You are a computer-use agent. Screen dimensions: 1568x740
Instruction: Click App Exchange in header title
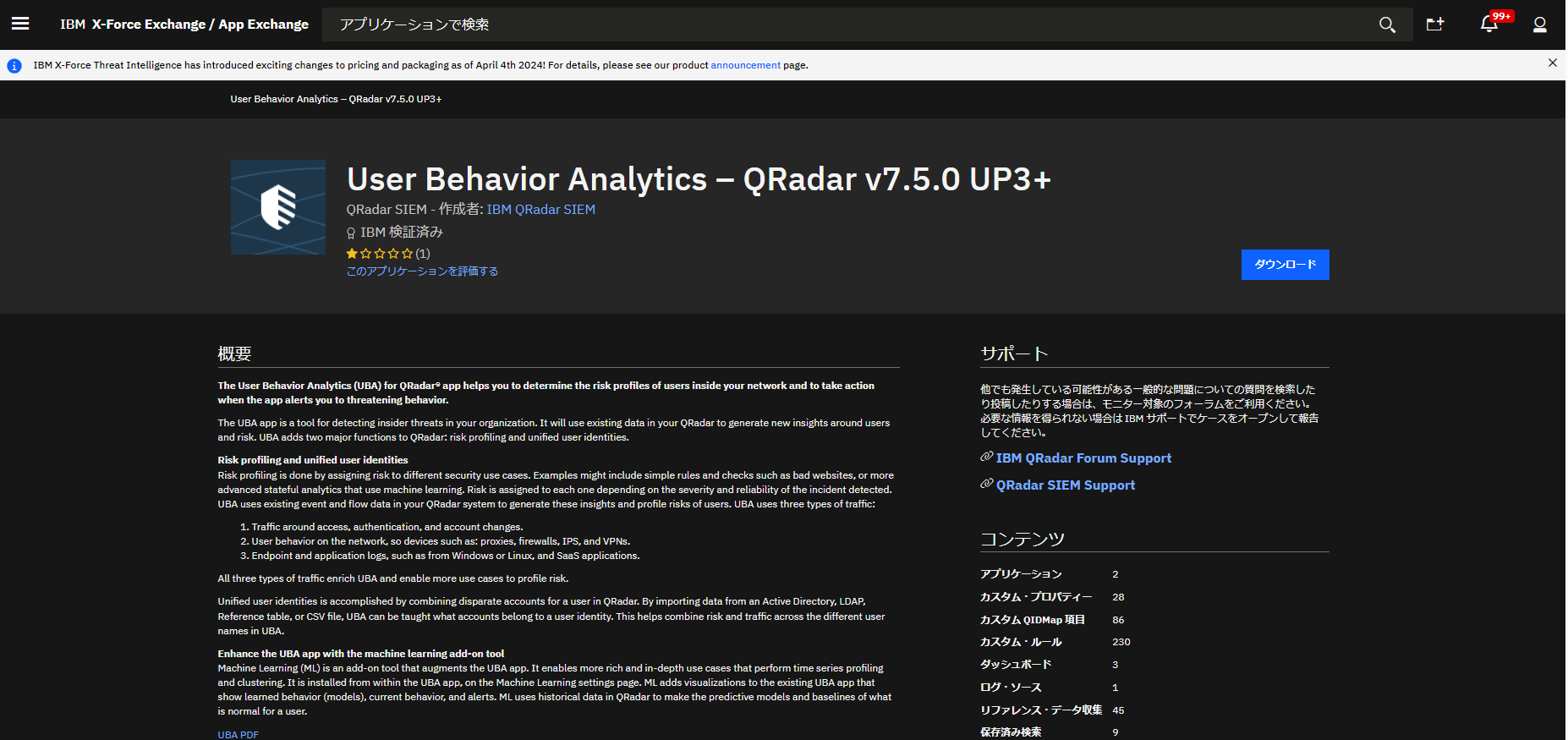pos(263,25)
